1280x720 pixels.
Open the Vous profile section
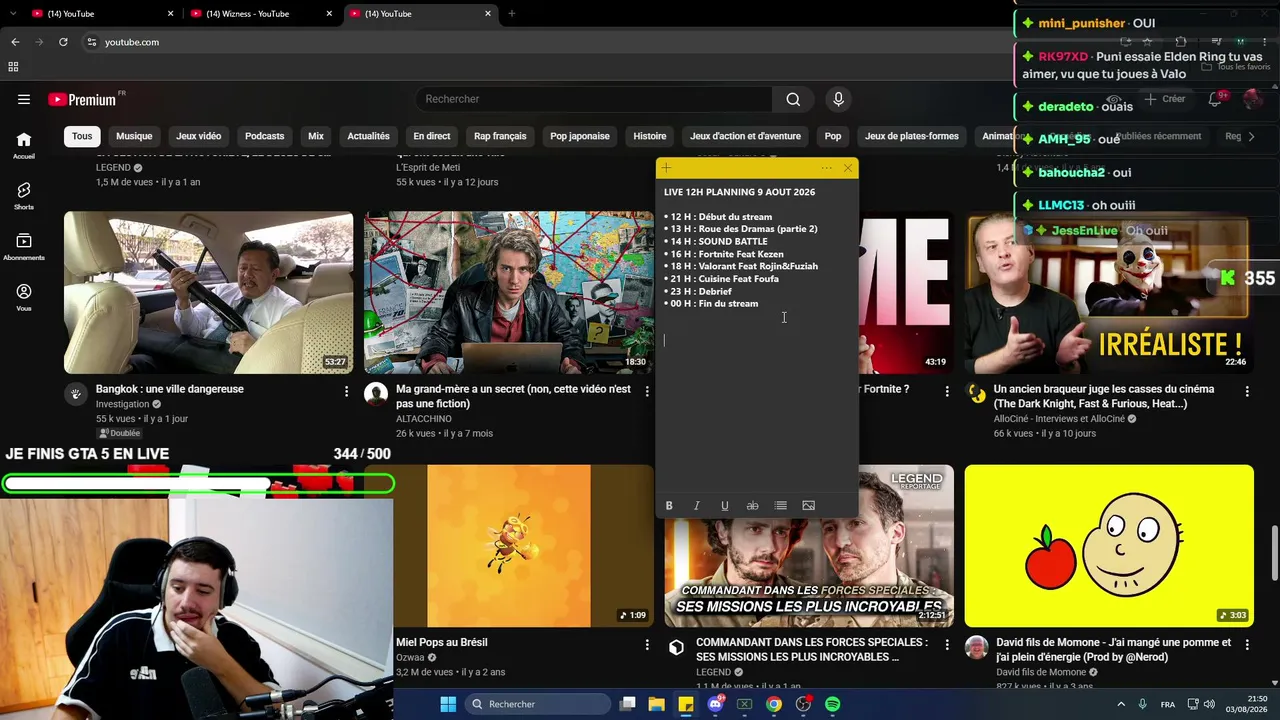24,297
